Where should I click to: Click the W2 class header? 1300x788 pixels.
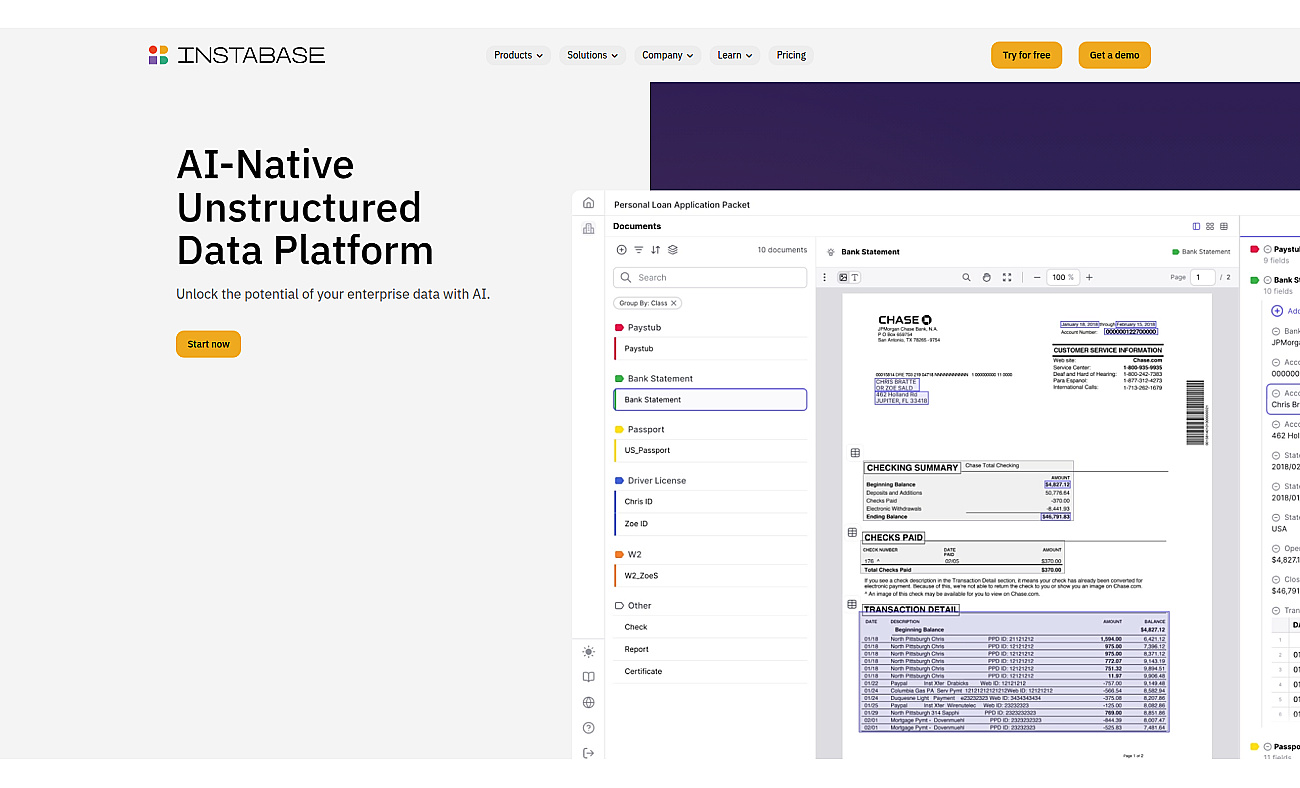[x=628, y=554]
